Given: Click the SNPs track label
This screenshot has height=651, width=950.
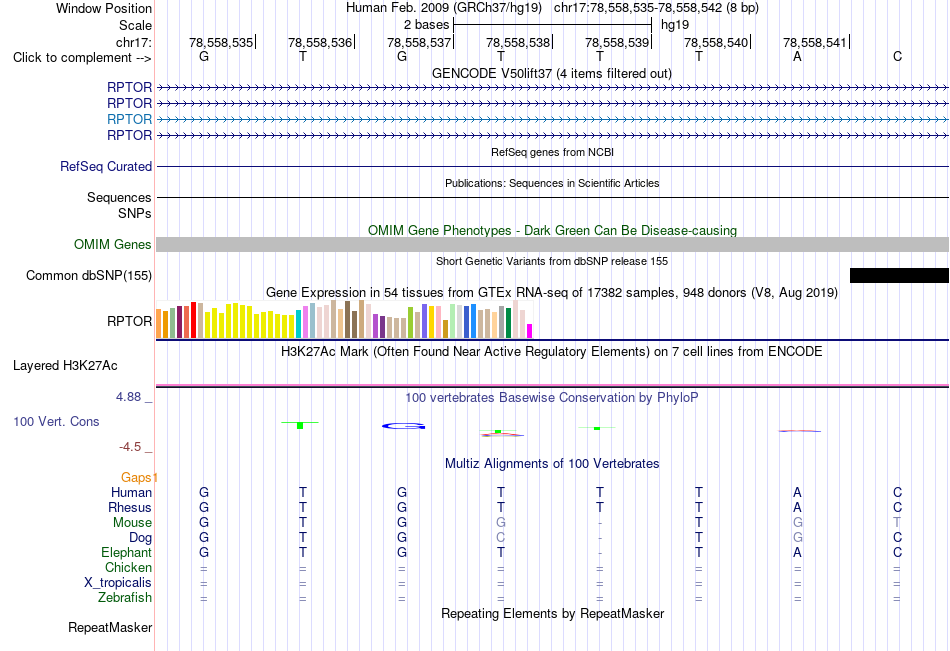Looking at the screenshot, I should [135, 213].
